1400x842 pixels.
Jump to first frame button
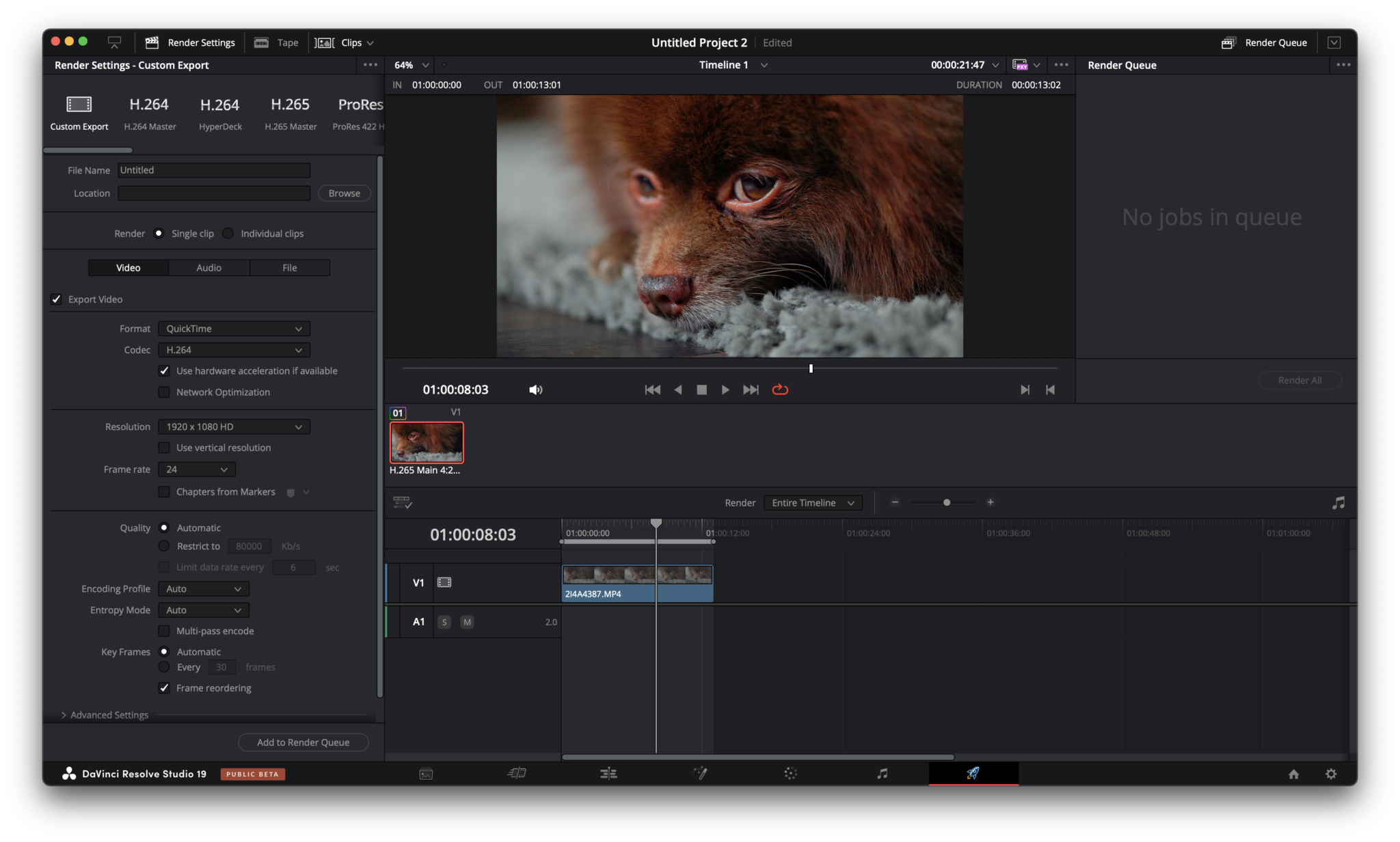[x=652, y=390]
